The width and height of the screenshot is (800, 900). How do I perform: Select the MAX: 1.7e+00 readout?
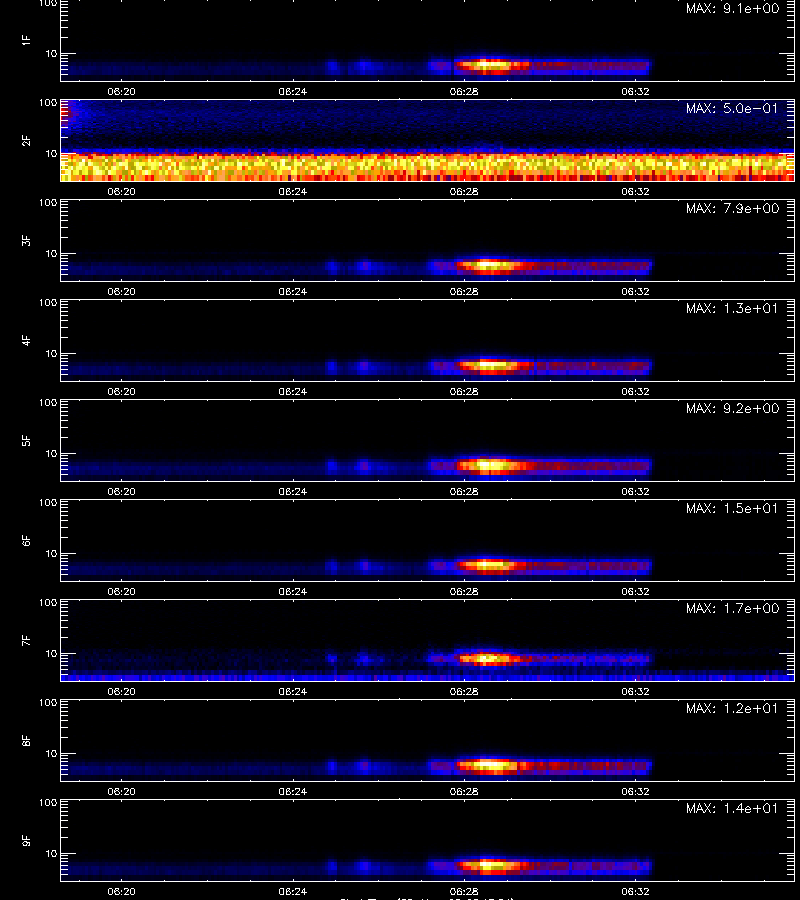point(732,608)
